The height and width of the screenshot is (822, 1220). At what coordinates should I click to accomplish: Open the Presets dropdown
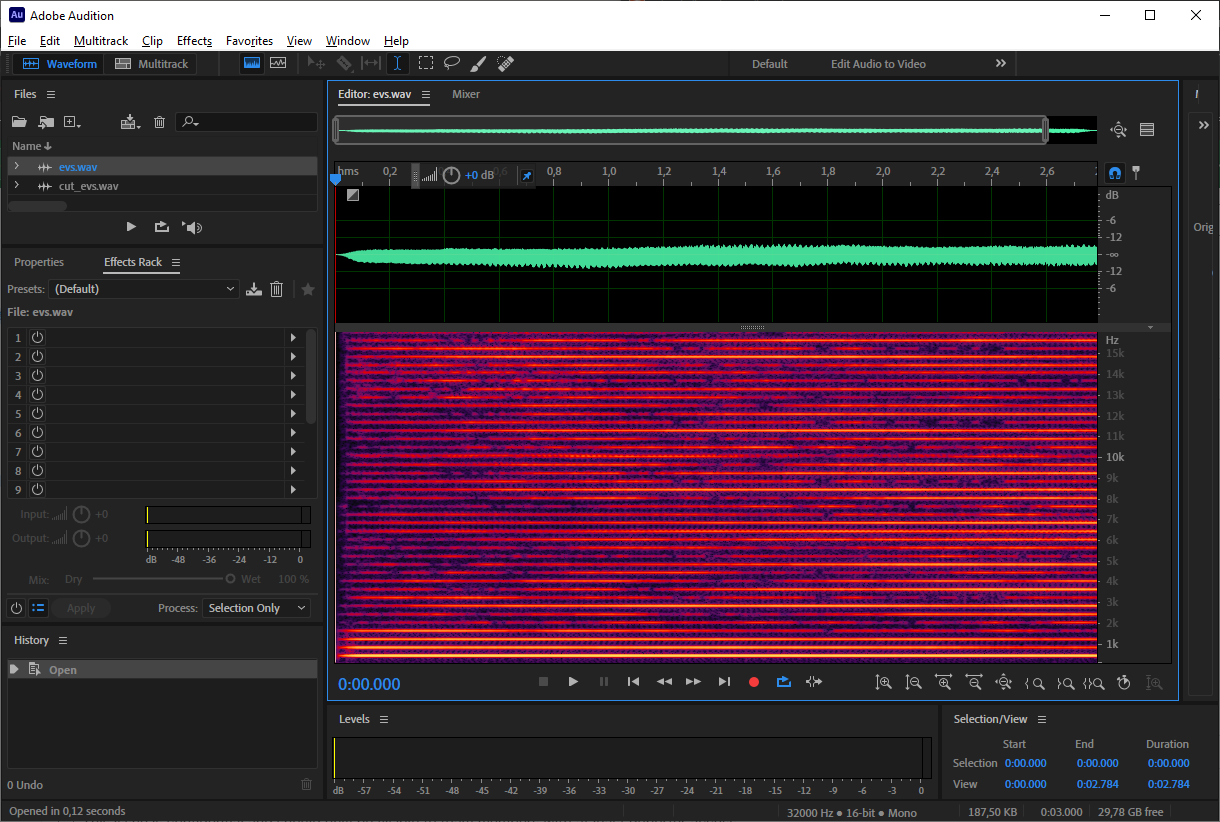[x=145, y=289]
